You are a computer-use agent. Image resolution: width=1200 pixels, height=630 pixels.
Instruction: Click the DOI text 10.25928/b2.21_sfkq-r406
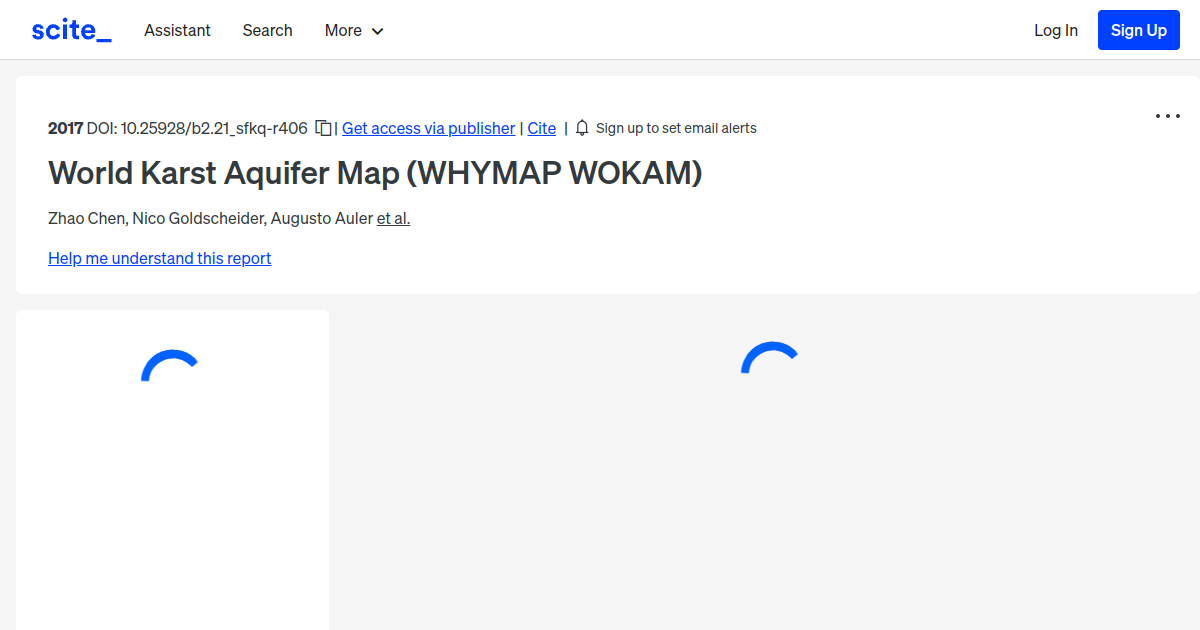click(x=213, y=128)
